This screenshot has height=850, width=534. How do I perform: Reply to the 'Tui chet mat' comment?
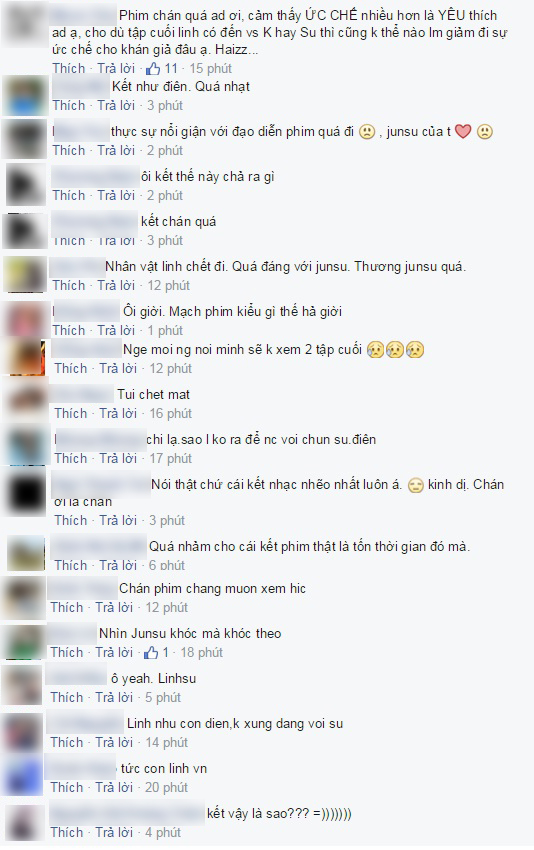pyautogui.click(x=118, y=413)
